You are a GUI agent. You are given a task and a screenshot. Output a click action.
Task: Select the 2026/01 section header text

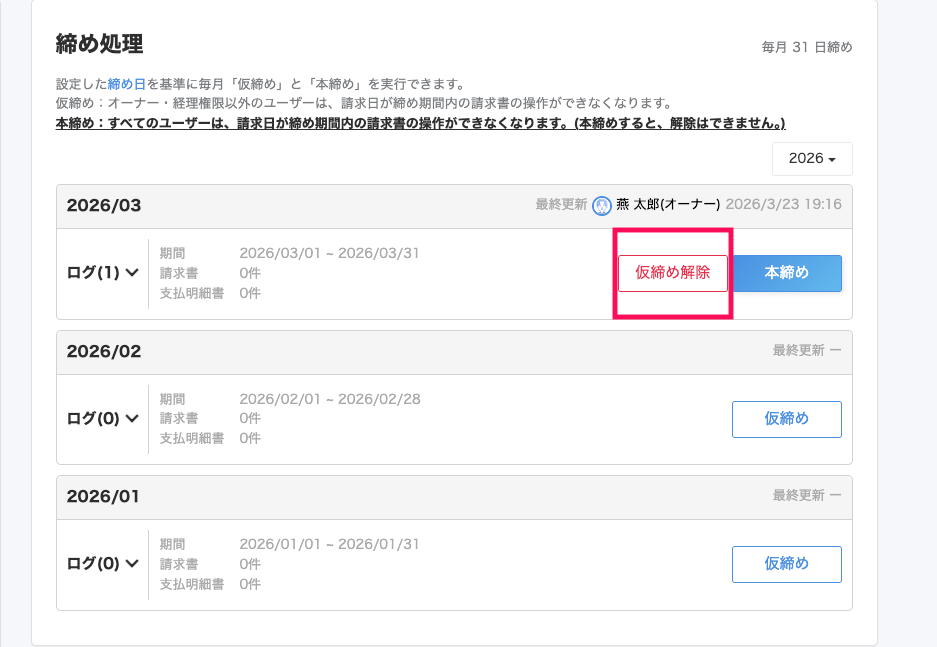[103, 496]
